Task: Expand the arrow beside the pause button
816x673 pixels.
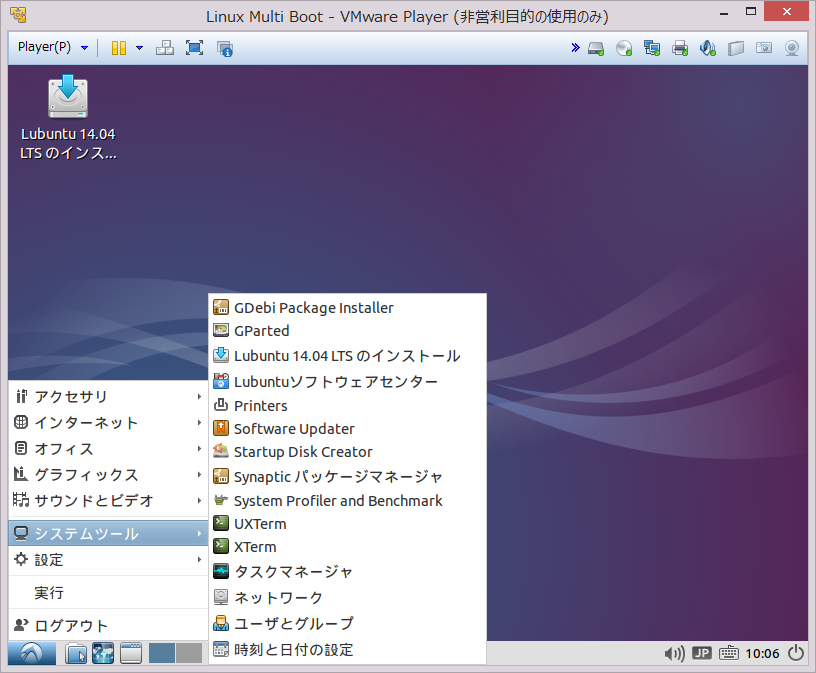Action: tap(139, 48)
